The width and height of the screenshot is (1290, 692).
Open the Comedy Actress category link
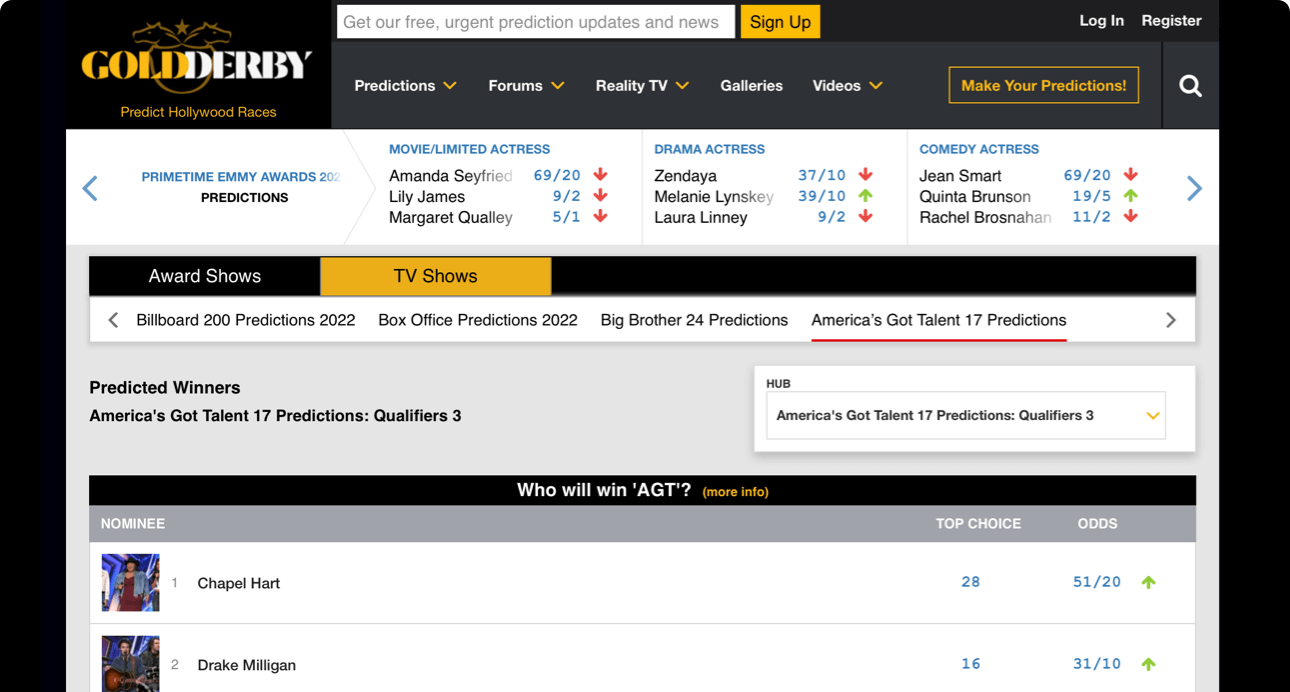tap(979, 149)
